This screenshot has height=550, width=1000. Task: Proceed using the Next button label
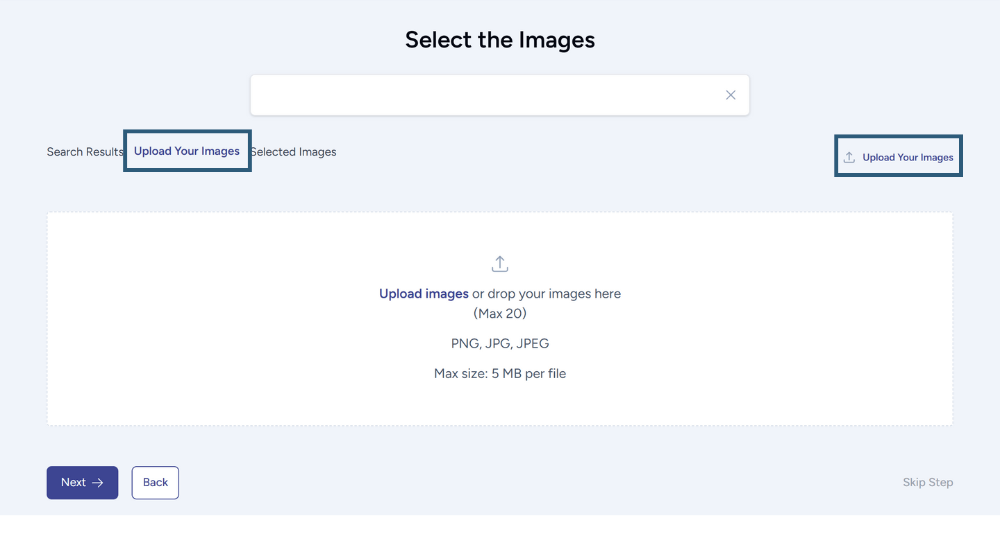[x=73, y=482]
